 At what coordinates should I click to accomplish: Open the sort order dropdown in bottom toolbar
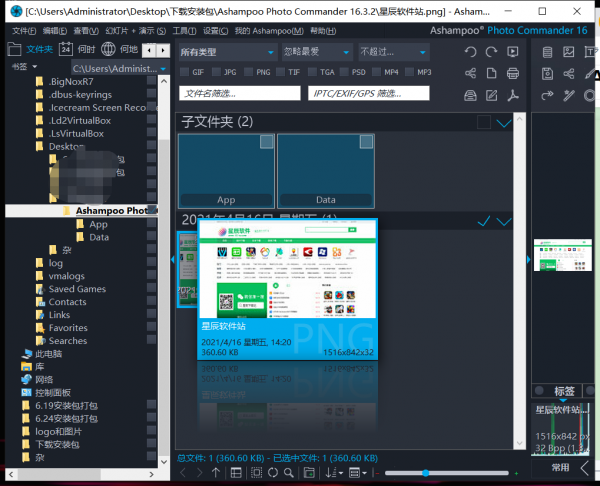[334, 473]
